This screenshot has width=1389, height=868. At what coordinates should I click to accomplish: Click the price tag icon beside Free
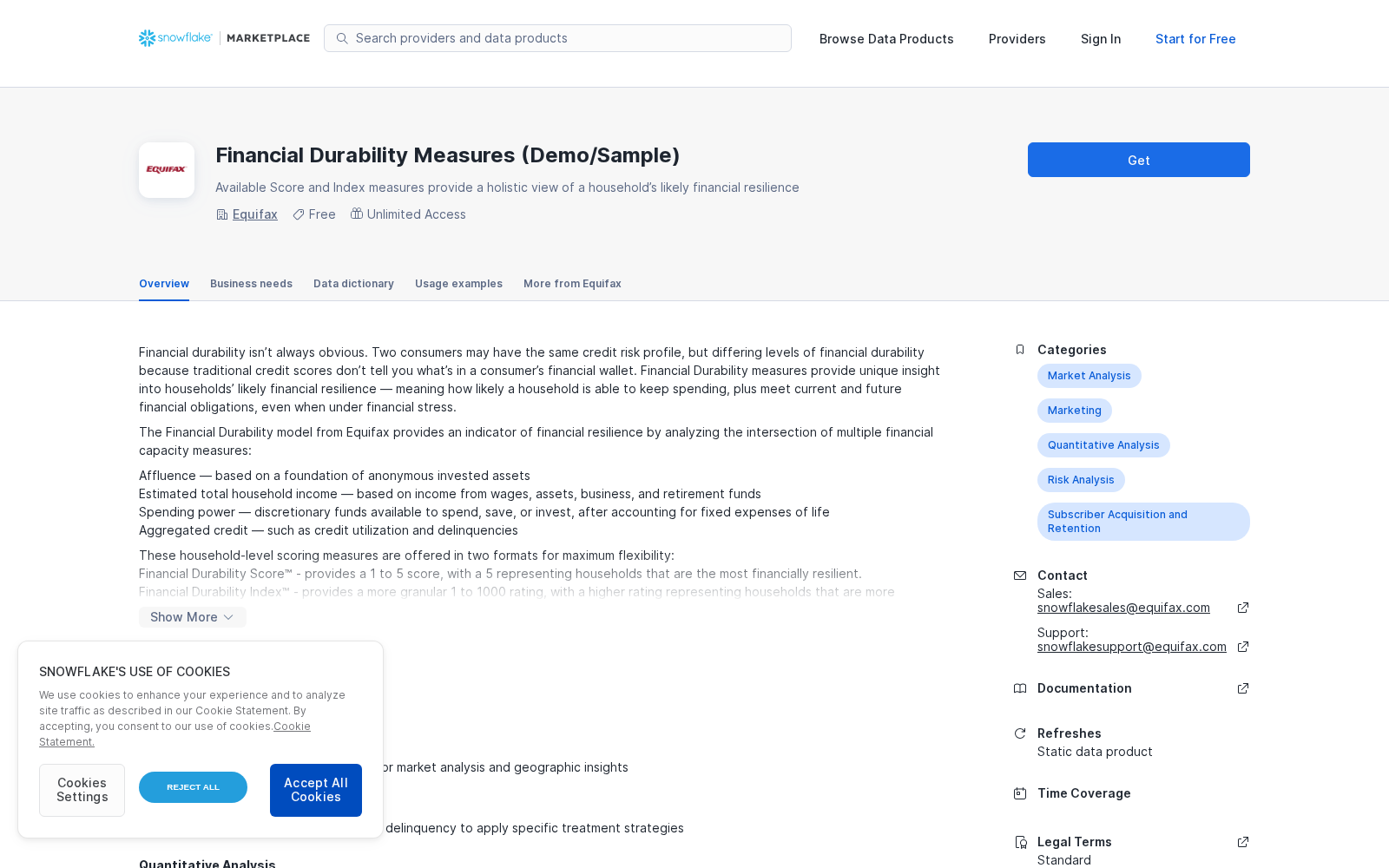[x=298, y=214]
